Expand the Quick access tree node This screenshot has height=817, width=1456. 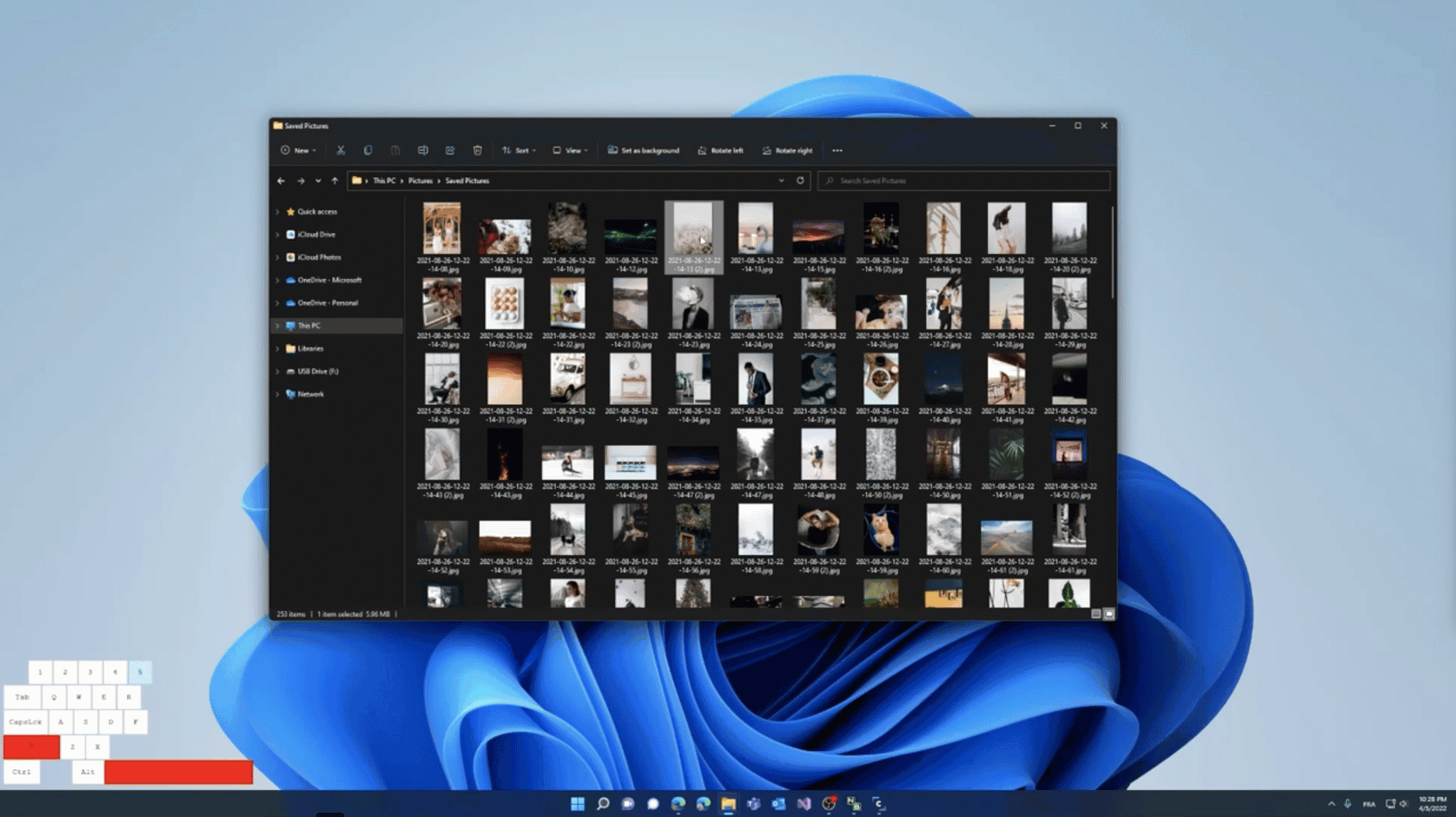tap(278, 212)
